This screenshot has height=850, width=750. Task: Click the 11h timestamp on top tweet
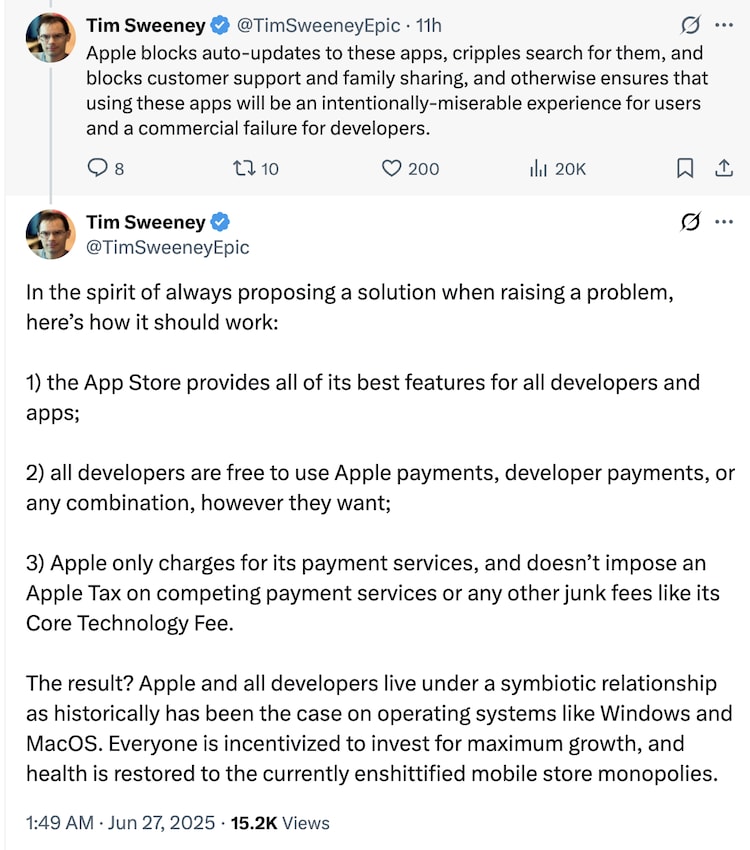point(427,25)
